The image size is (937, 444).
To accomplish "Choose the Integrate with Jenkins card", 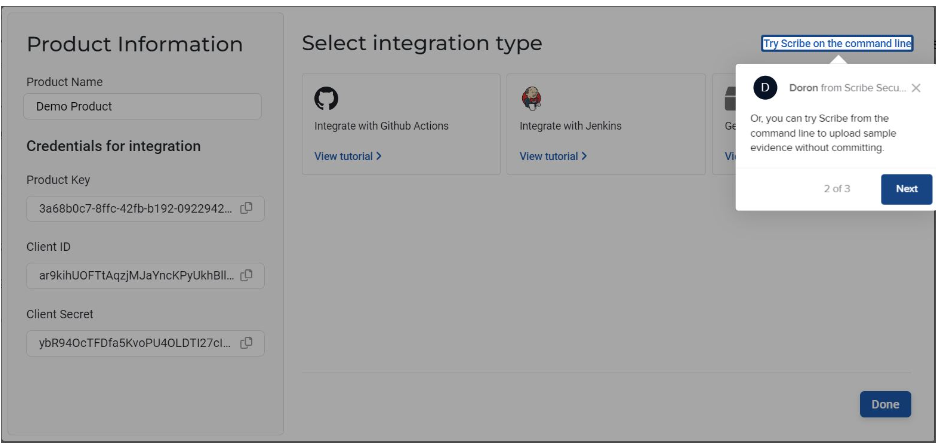I will pos(607,126).
